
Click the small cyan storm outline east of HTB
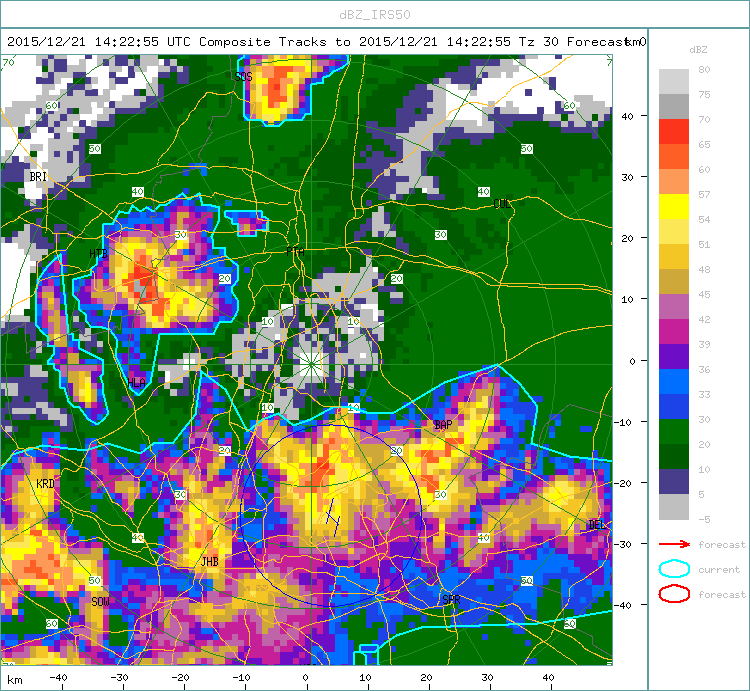[247, 223]
